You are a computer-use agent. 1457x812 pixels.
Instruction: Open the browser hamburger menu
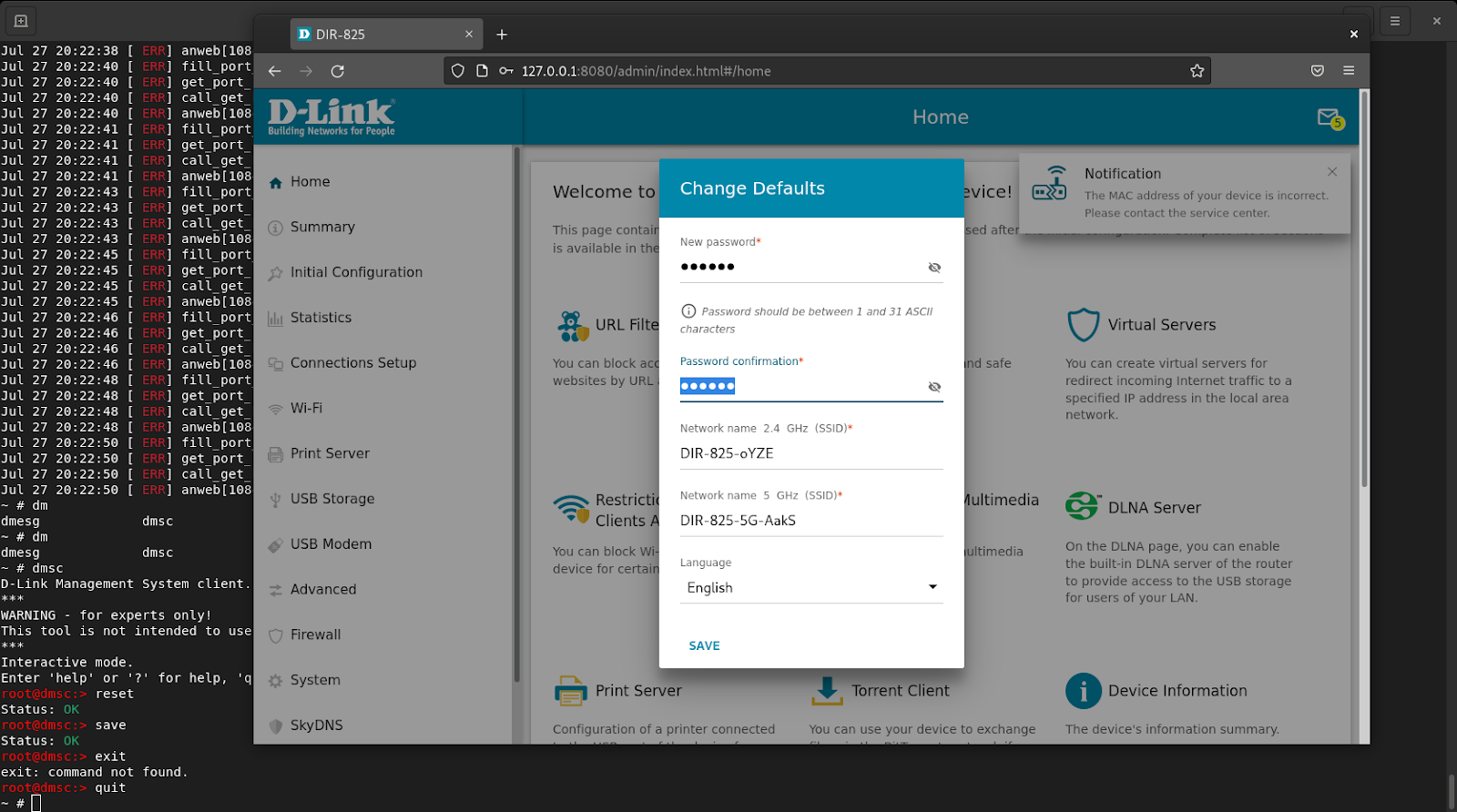click(x=1349, y=71)
